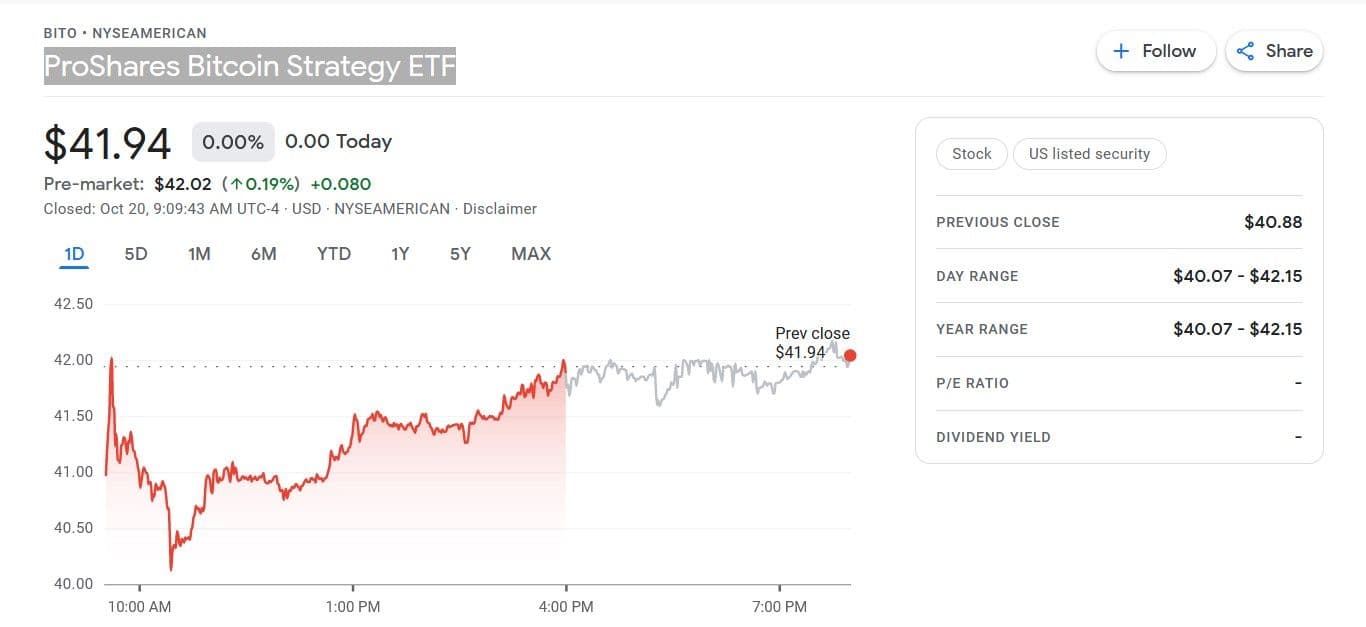Click the red current-price dot on chart
Viewport: 1366px width, 627px height.
850,355
